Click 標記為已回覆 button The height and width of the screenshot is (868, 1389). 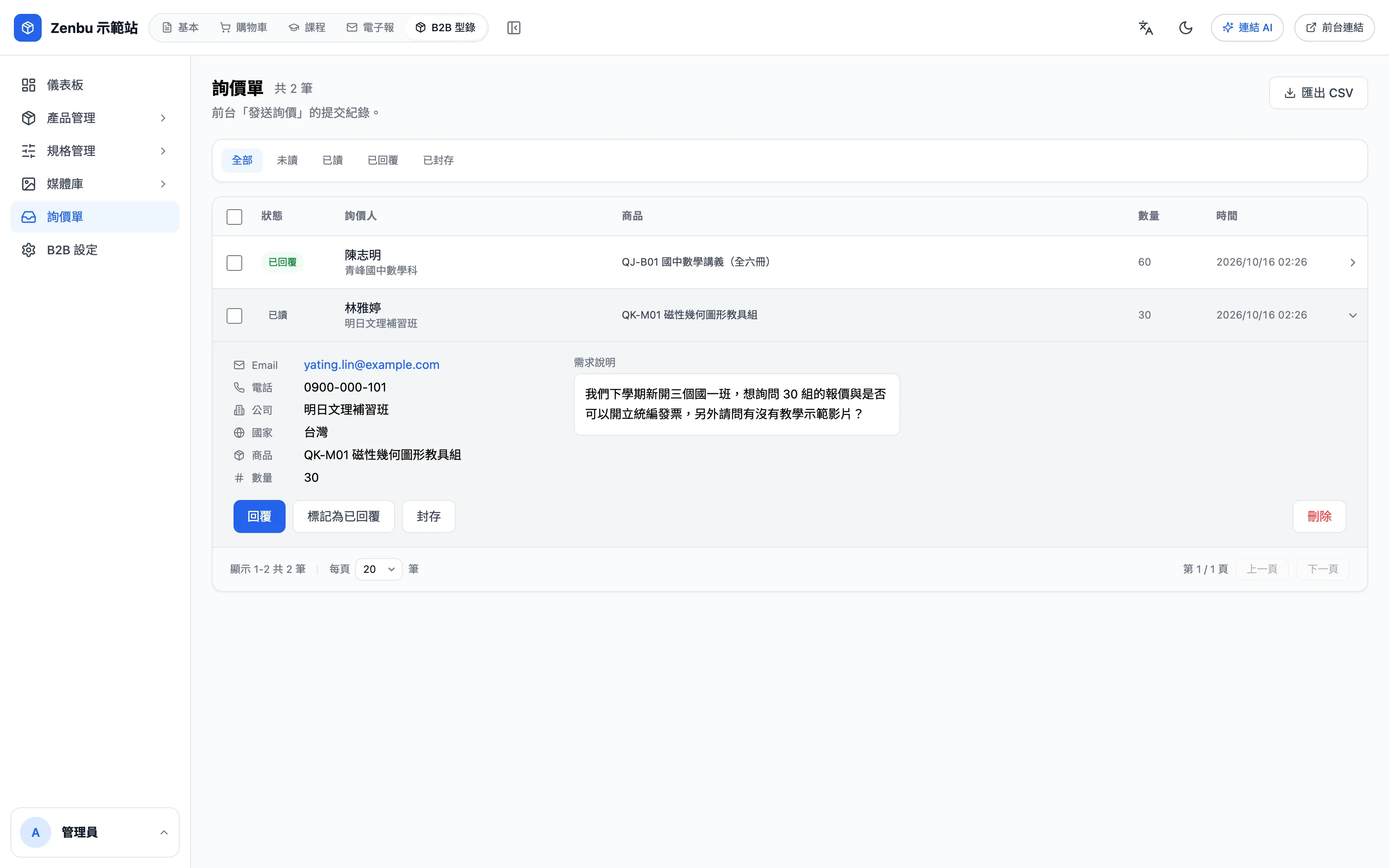tap(344, 516)
